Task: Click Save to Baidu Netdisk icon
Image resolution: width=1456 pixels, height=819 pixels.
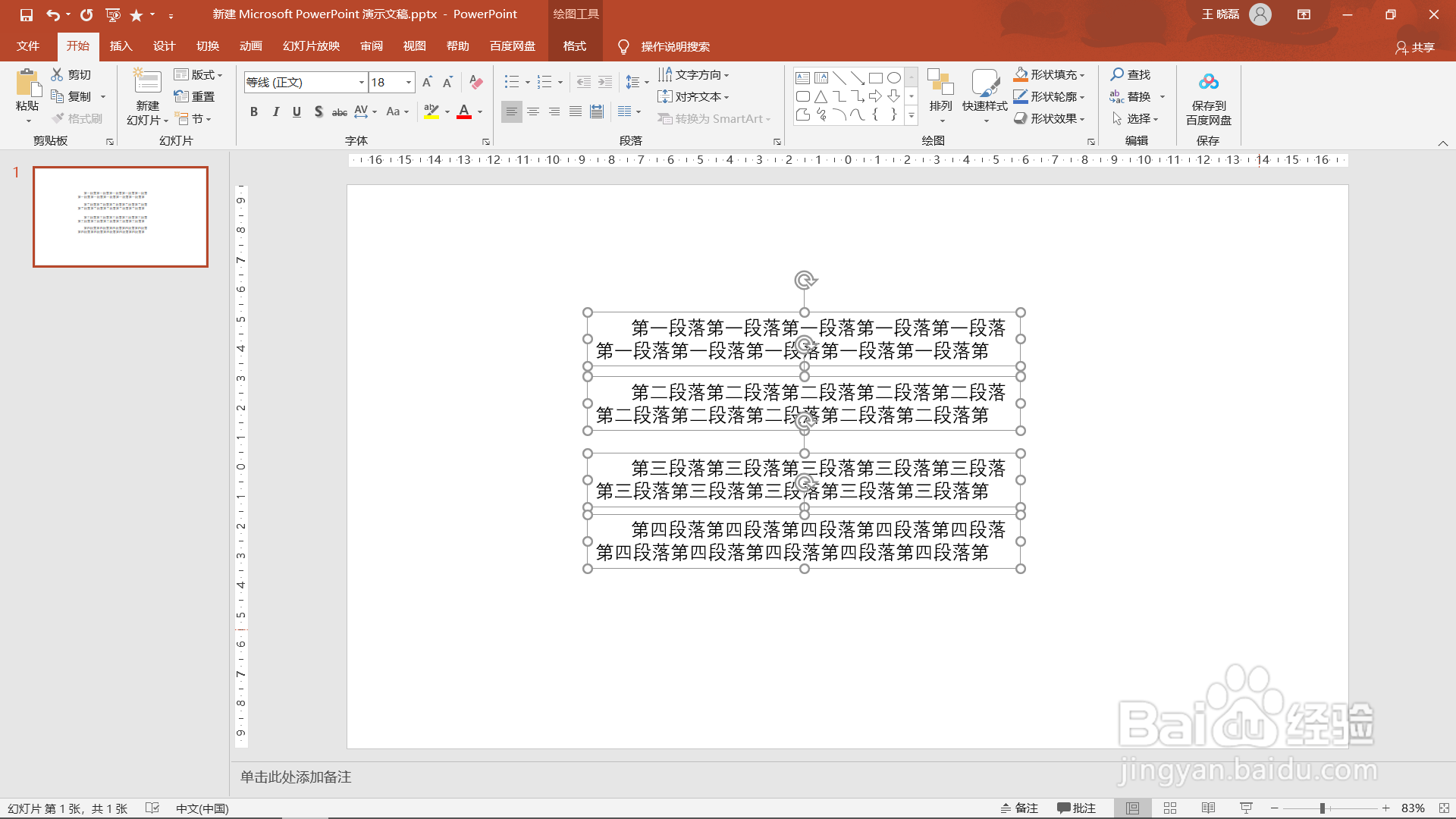Action: click(1209, 82)
